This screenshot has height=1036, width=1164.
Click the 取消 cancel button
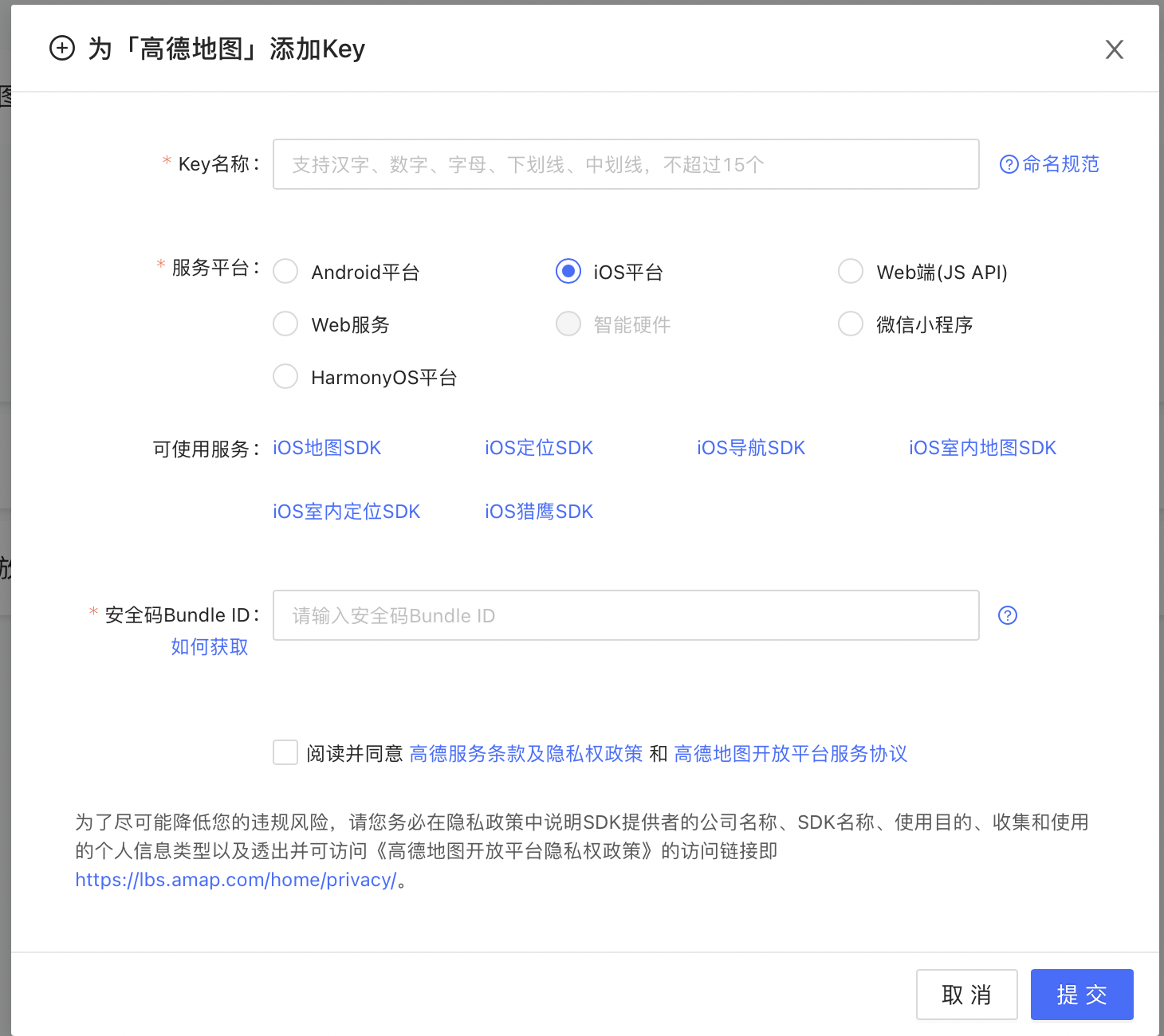pyautogui.click(x=966, y=995)
